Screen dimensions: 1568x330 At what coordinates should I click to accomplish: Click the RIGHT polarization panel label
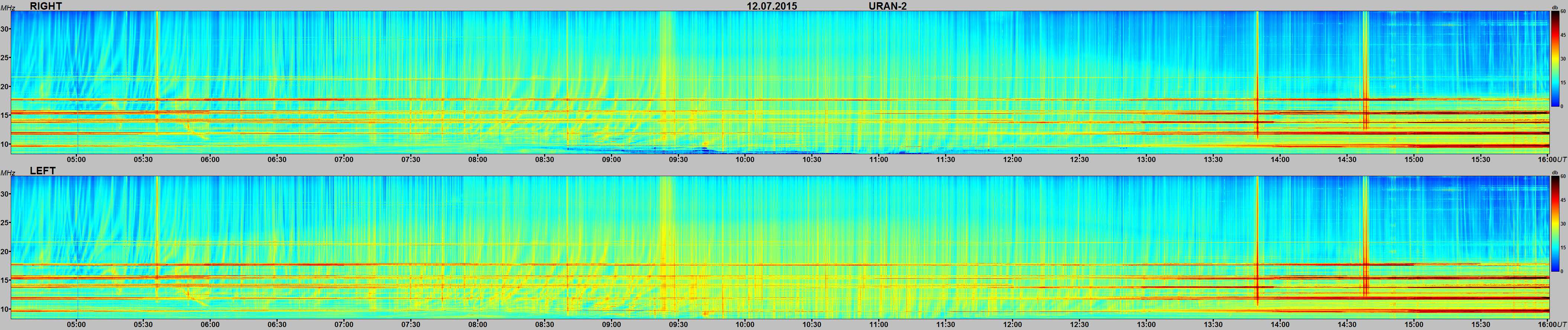pos(46,6)
